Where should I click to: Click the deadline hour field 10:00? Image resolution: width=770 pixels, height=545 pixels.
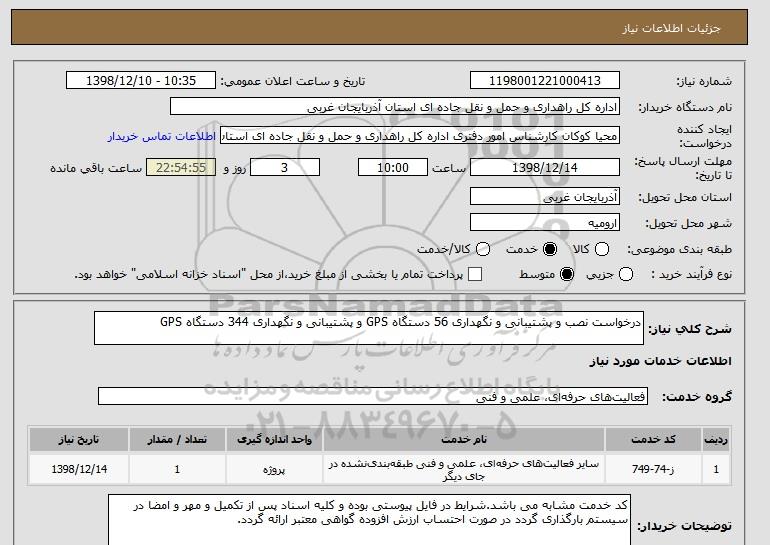click(393, 167)
